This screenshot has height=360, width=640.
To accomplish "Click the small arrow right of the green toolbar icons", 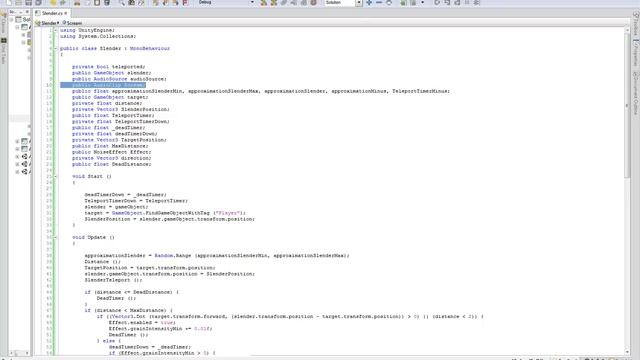I will [422, 2].
